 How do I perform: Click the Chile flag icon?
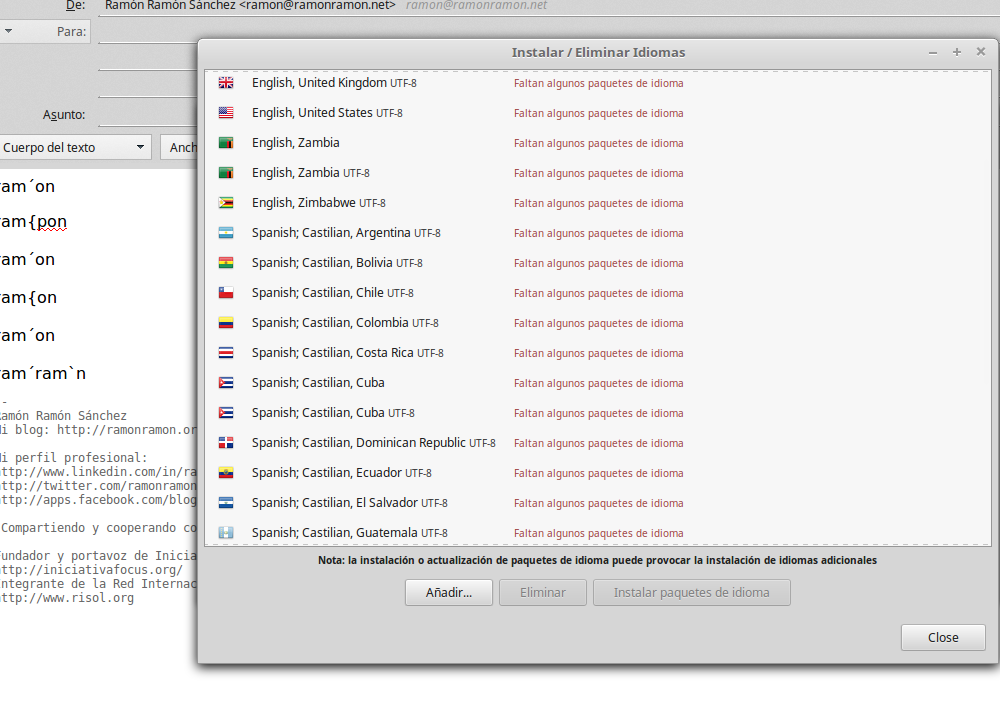pos(226,293)
